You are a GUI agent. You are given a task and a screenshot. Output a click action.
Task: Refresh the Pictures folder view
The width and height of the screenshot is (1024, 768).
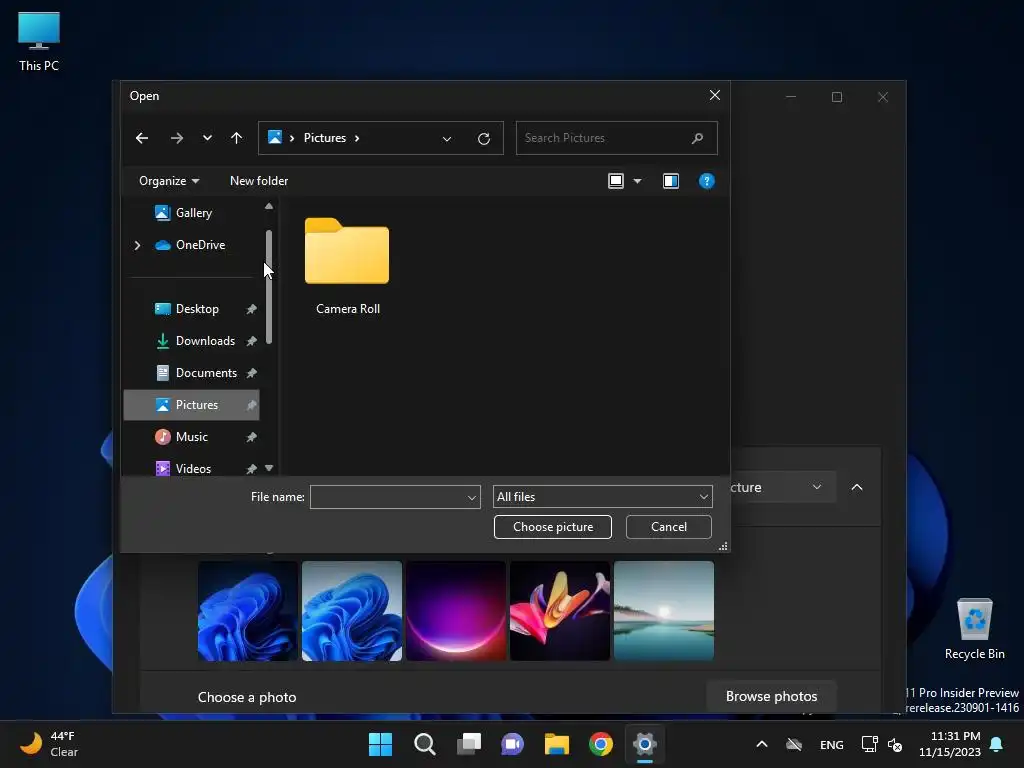(484, 139)
